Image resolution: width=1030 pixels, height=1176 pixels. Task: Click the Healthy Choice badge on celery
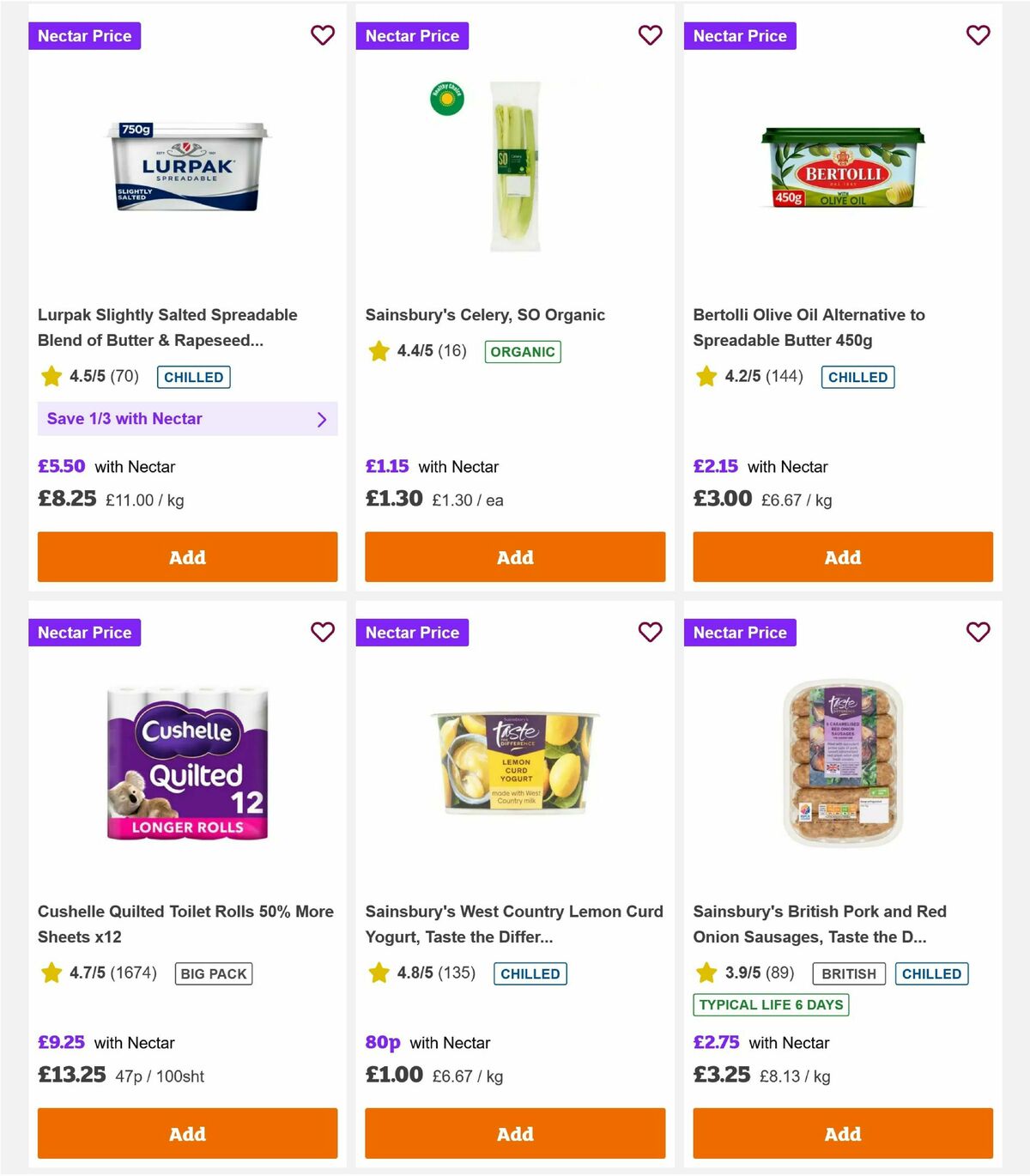point(446,98)
